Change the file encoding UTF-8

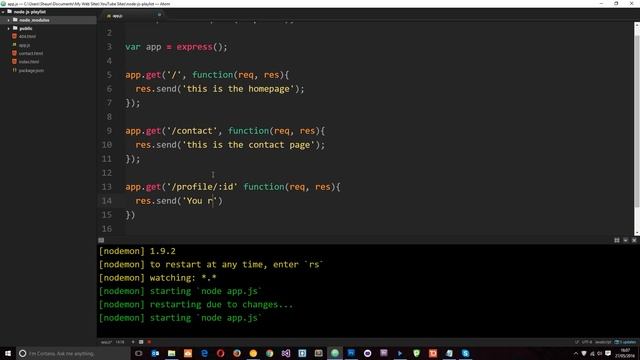tap(587, 342)
